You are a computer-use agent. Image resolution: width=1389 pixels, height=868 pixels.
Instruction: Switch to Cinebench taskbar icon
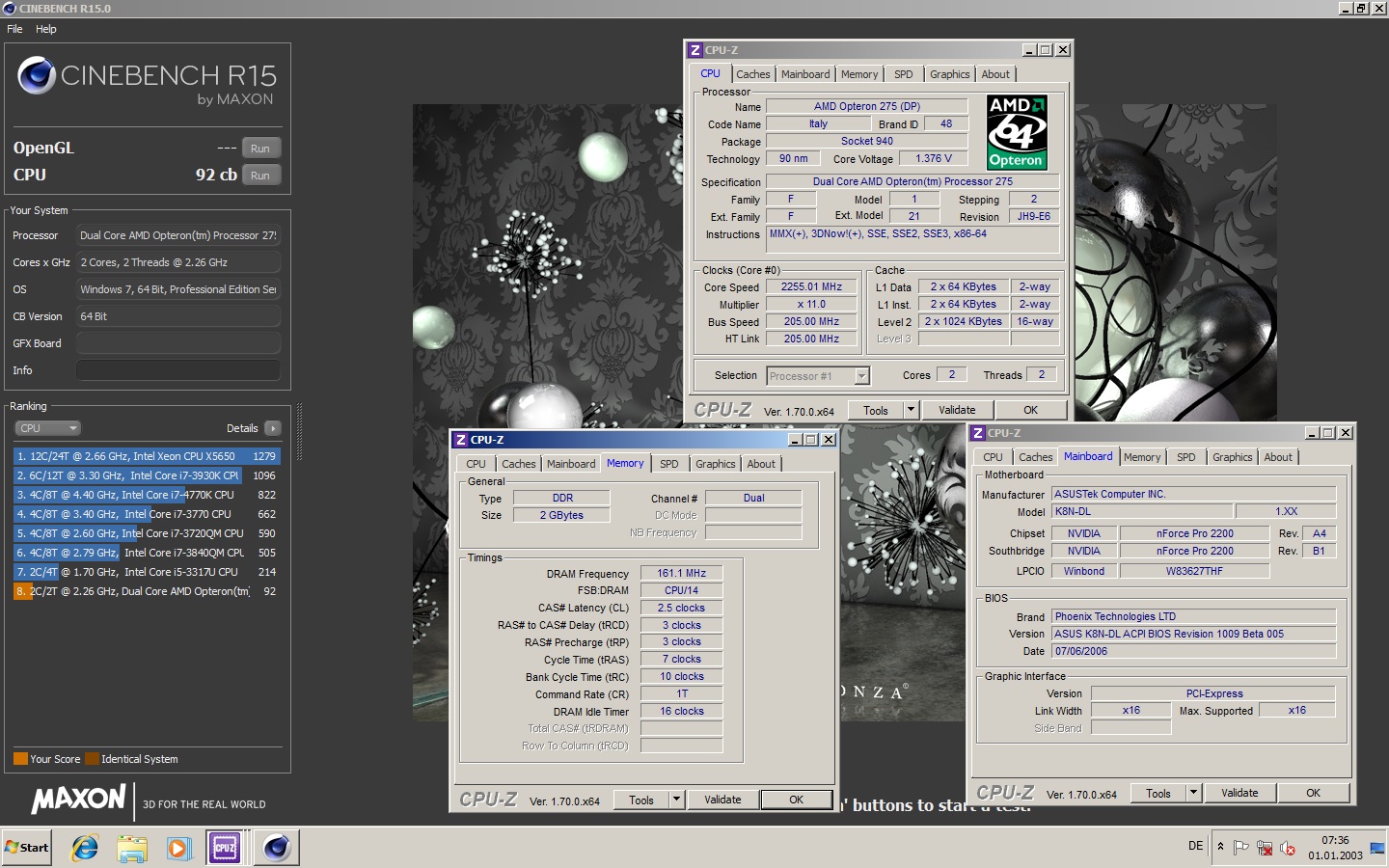276,848
